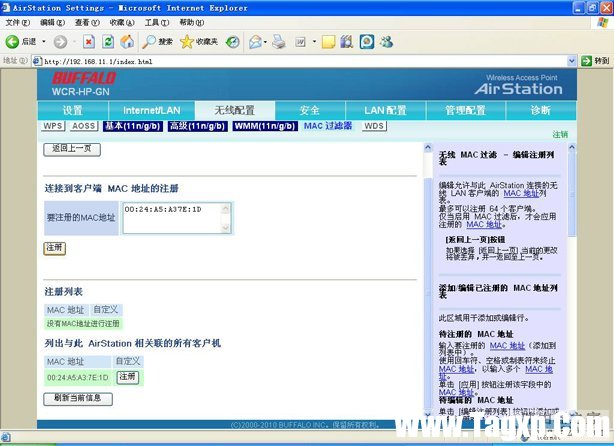614x446 pixels.
Task: Click MAC 地址 link after 注册的 in help
Action: click(x=484, y=225)
